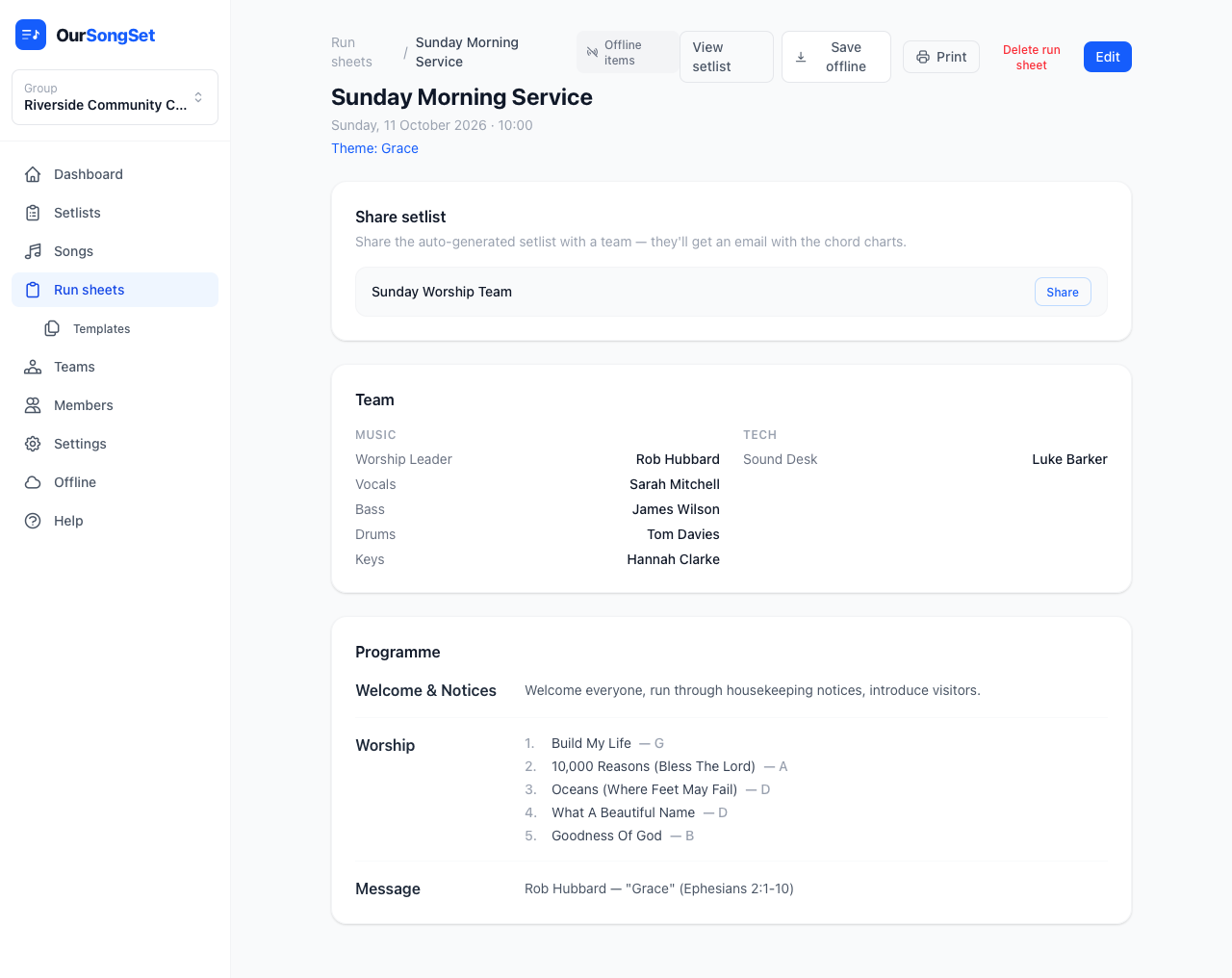Click the Run sheets breadcrumb link
The height and width of the screenshot is (978, 1232).
(x=351, y=52)
